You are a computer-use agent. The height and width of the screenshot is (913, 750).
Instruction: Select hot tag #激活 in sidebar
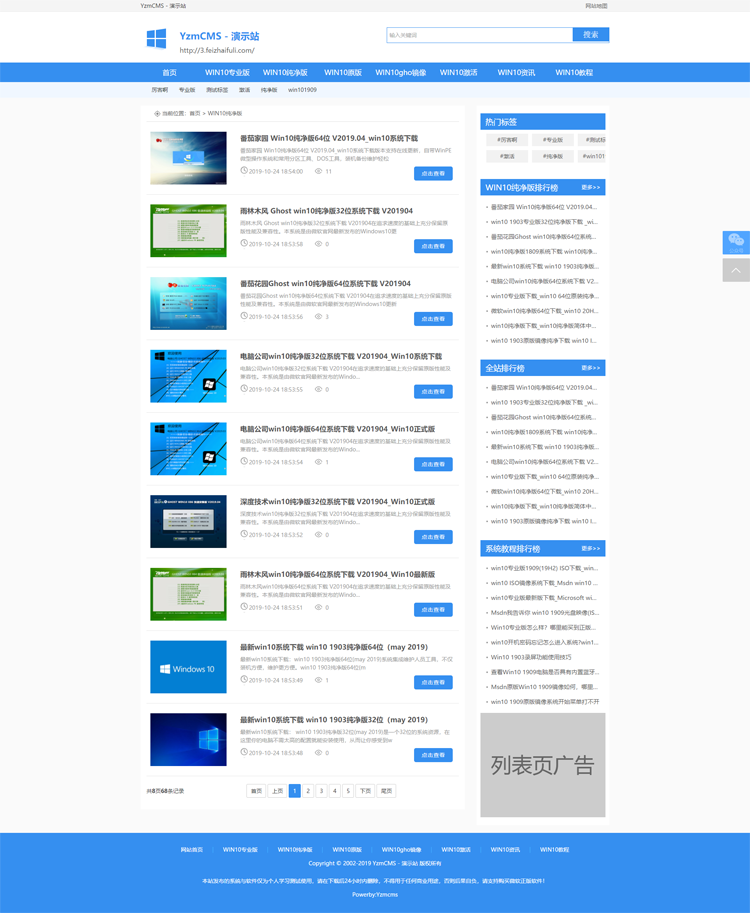tap(507, 156)
